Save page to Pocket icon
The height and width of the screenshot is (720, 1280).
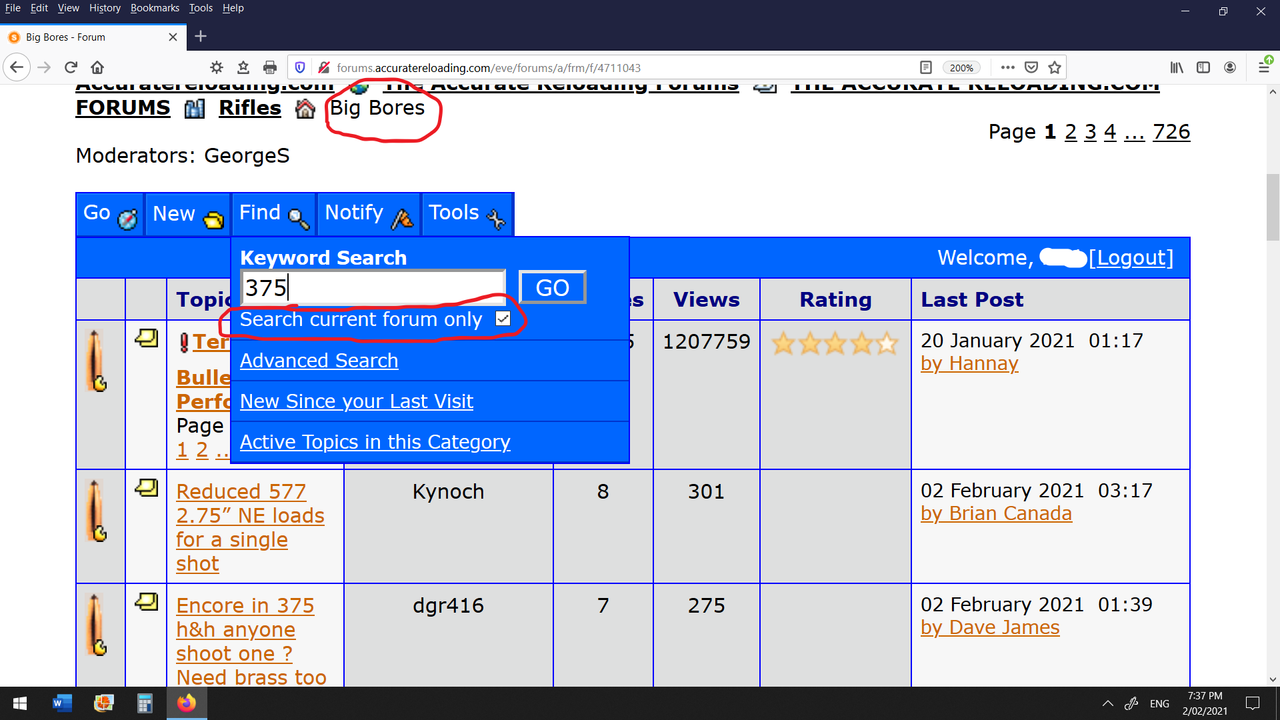pos(1031,68)
